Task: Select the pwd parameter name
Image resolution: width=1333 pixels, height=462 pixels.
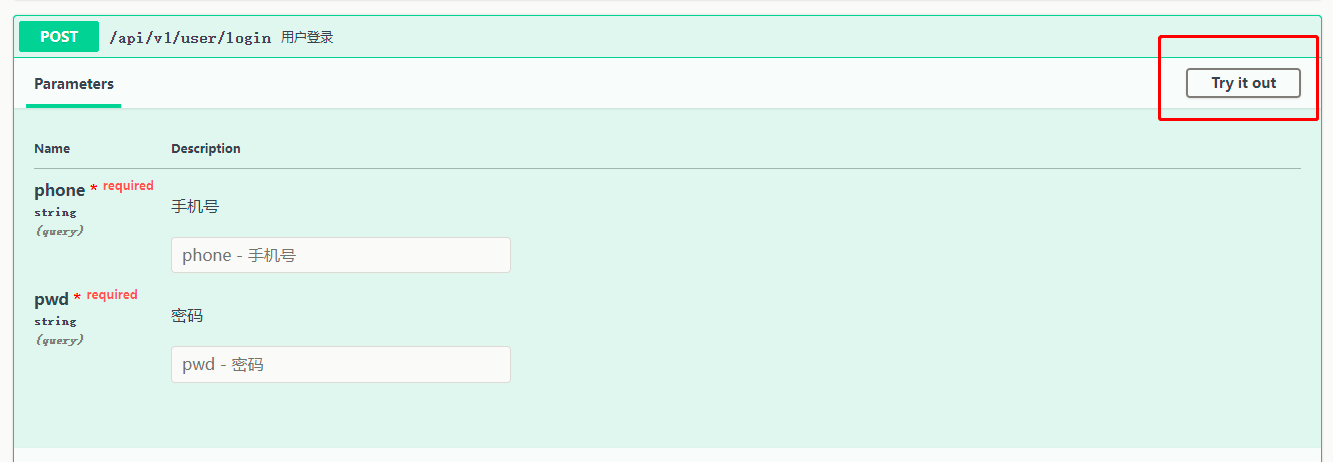Action: click(x=51, y=299)
